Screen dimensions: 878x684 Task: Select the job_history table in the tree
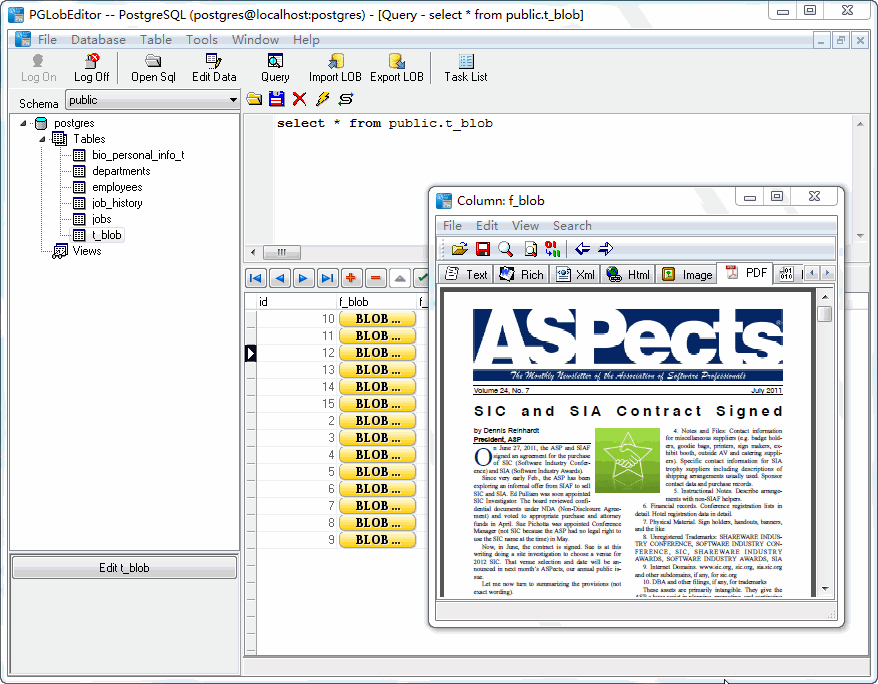click(117, 203)
